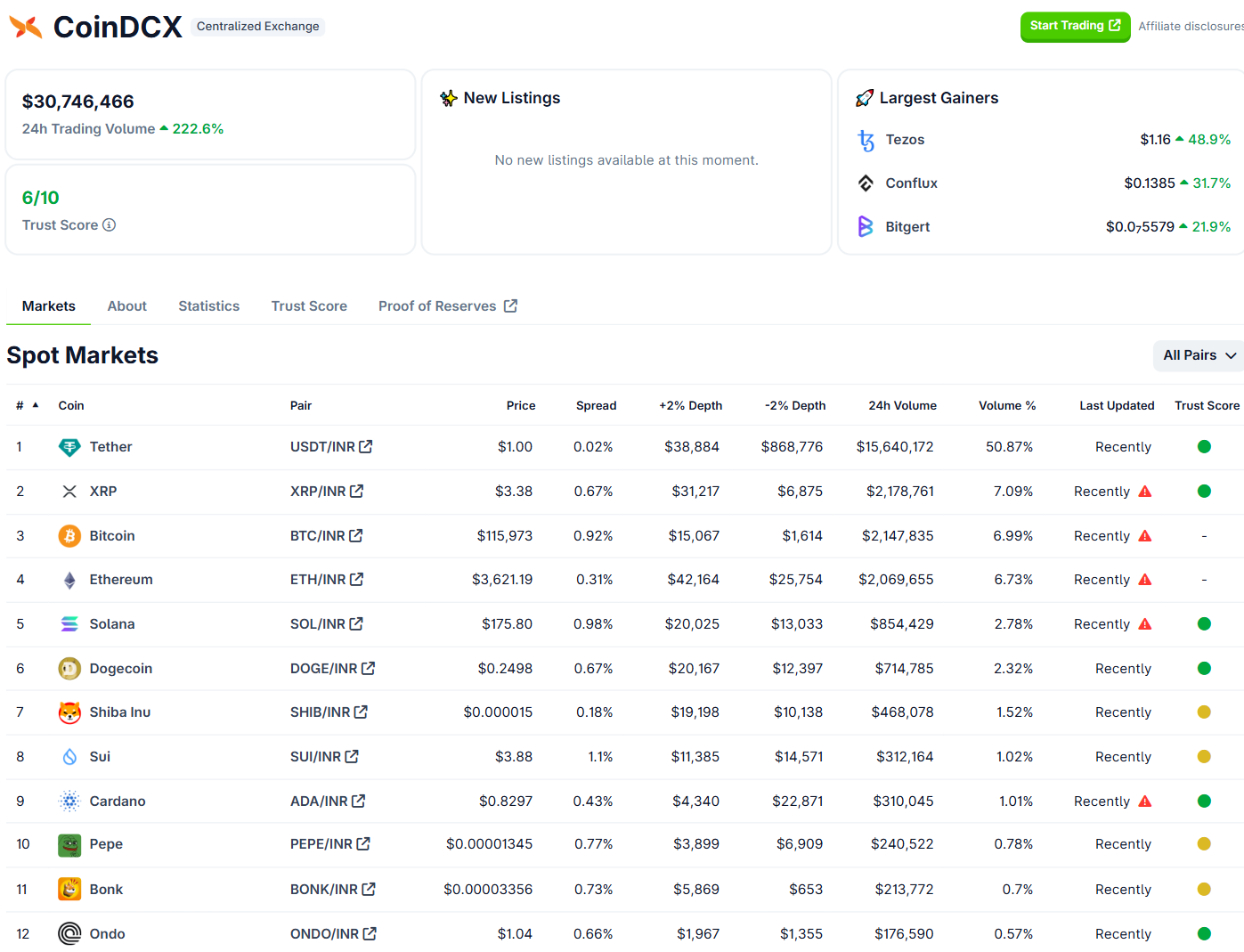Click the Conflux coin icon
The height and width of the screenshot is (952, 1244).
click(x=866, y=183)
